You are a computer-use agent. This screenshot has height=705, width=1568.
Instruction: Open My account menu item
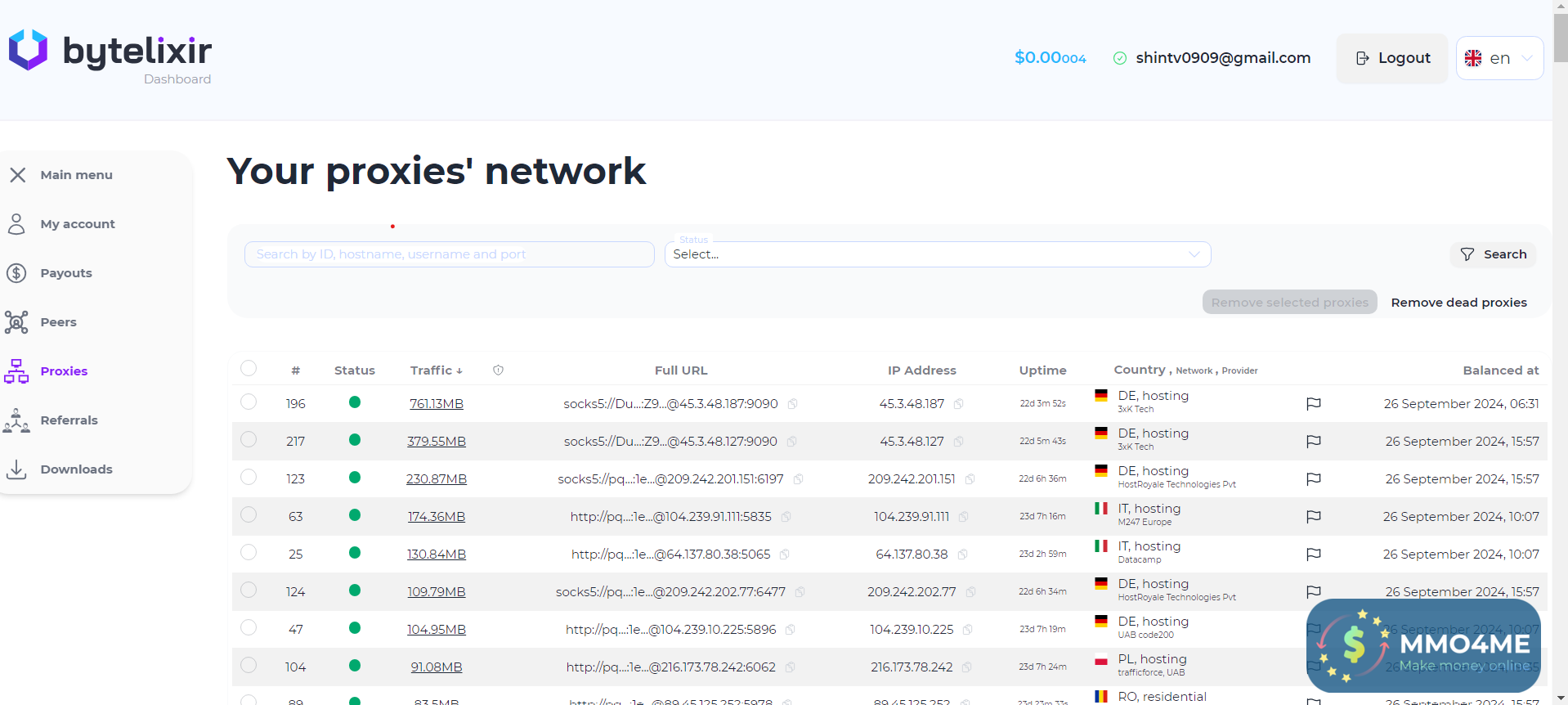coord(78,224)
